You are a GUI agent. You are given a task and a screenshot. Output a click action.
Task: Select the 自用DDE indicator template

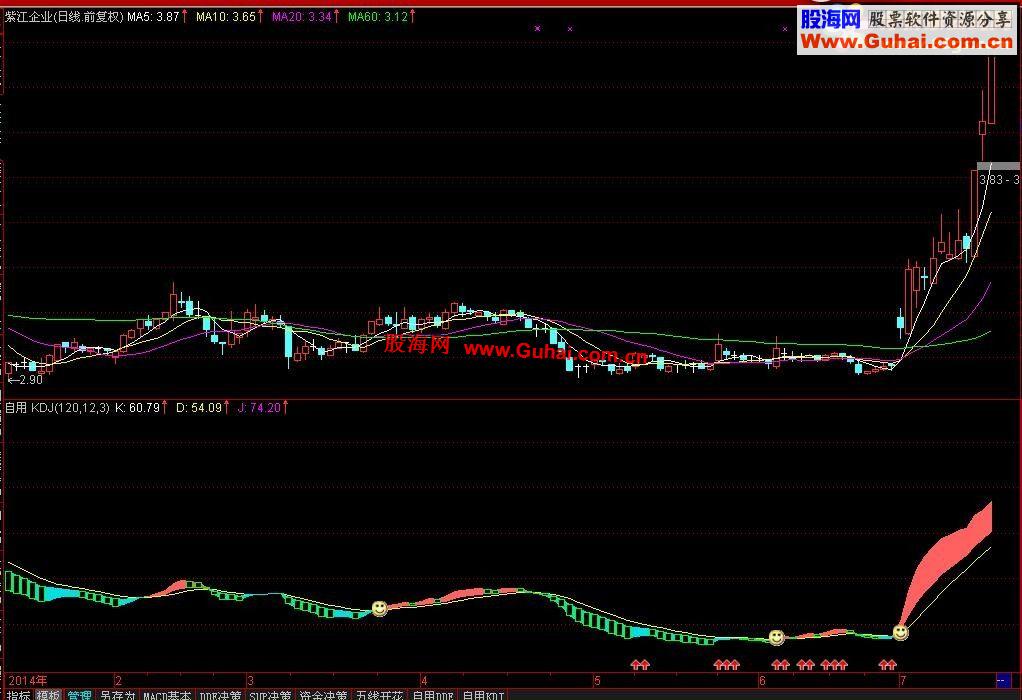pyautogui.click(x=433, y=695)
